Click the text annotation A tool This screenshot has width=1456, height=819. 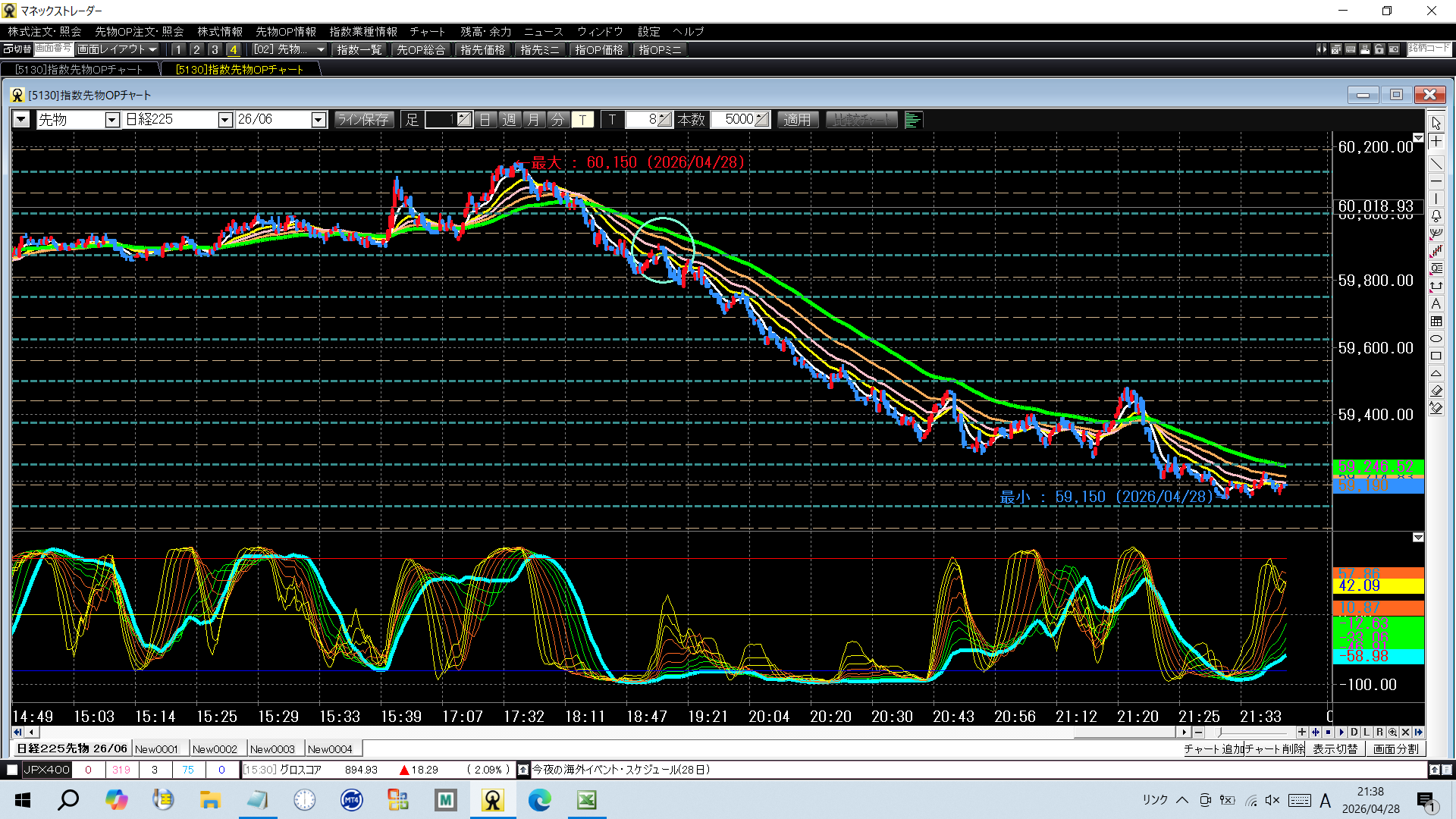tap(1436, 303)
